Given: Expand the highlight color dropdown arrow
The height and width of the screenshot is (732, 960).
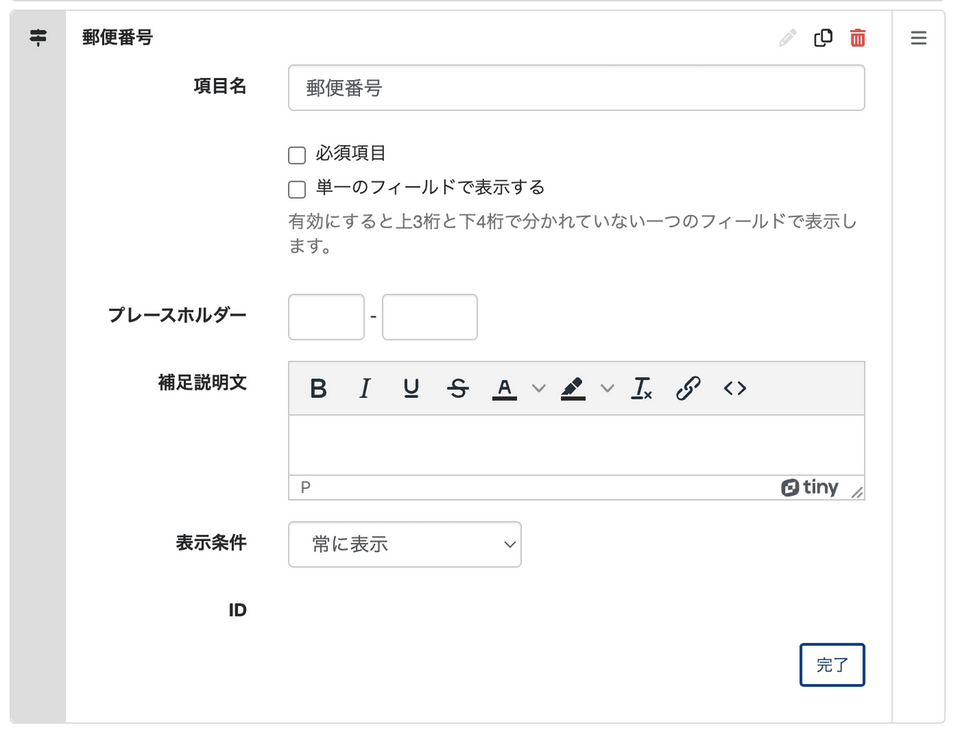Looking at the screenshot, I should (x=607, y=389).
